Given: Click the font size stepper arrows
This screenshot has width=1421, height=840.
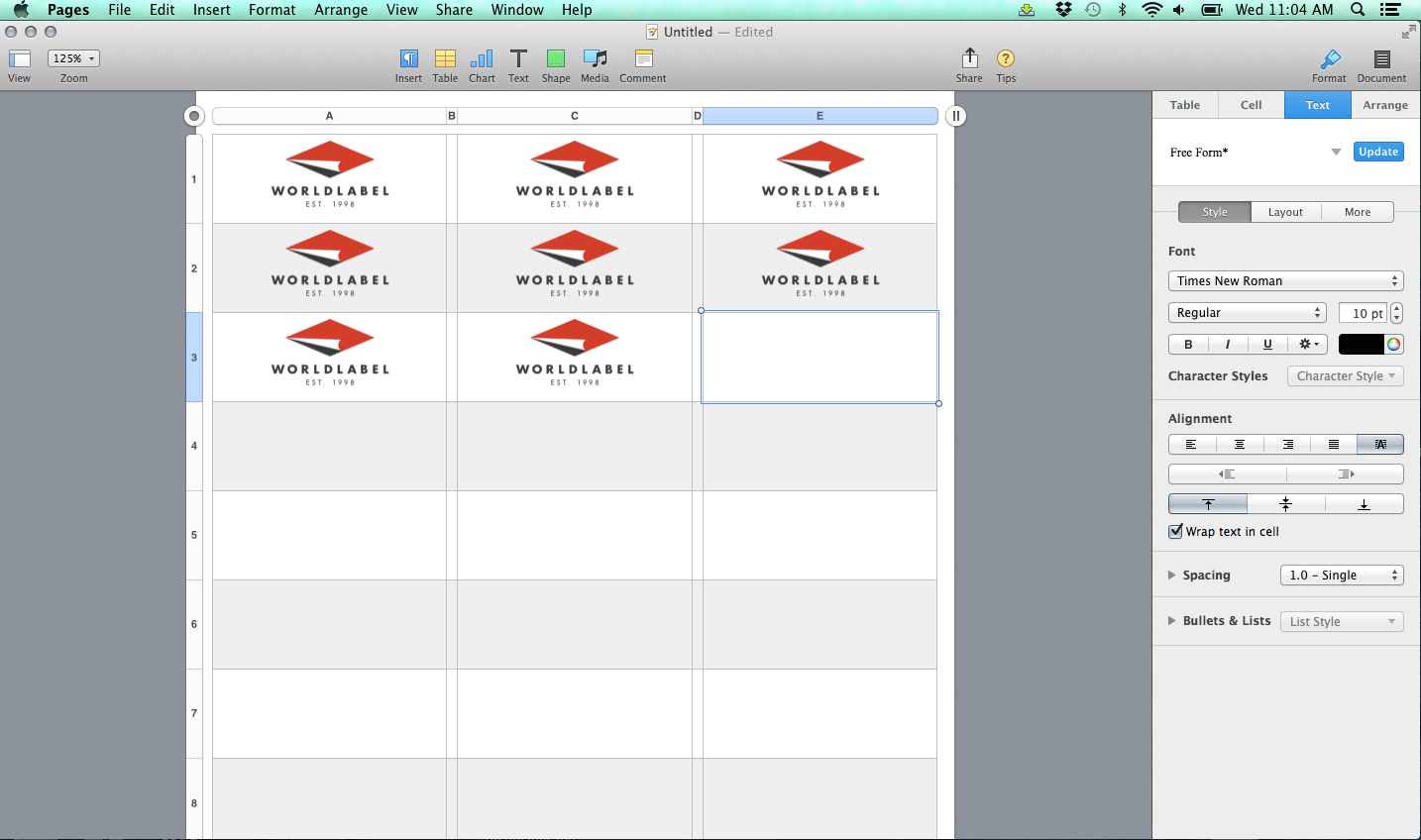Looking at the screenshot, I should click(x=1396, y=313).
